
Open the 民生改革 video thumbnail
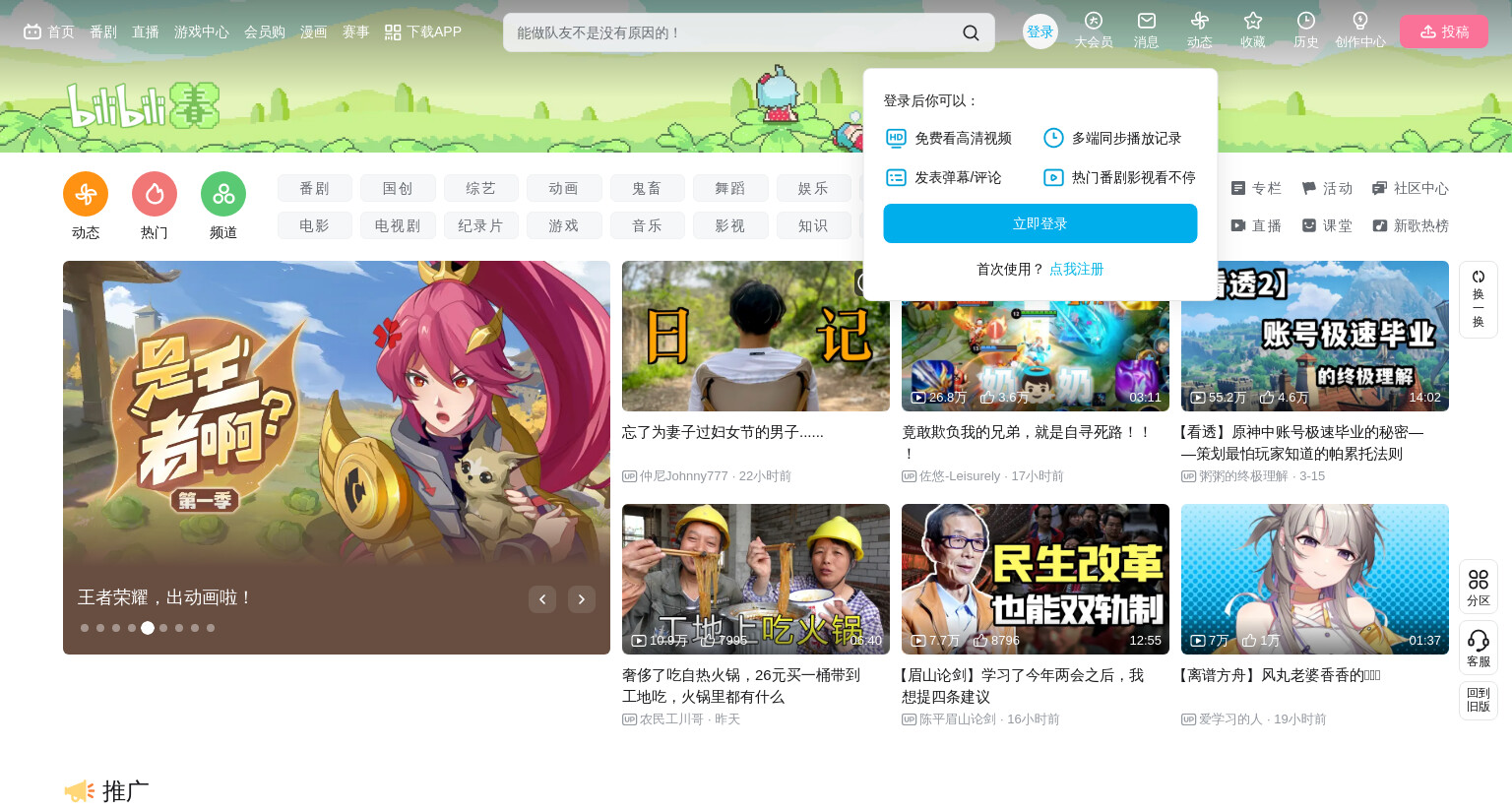tap(1036, 579)
